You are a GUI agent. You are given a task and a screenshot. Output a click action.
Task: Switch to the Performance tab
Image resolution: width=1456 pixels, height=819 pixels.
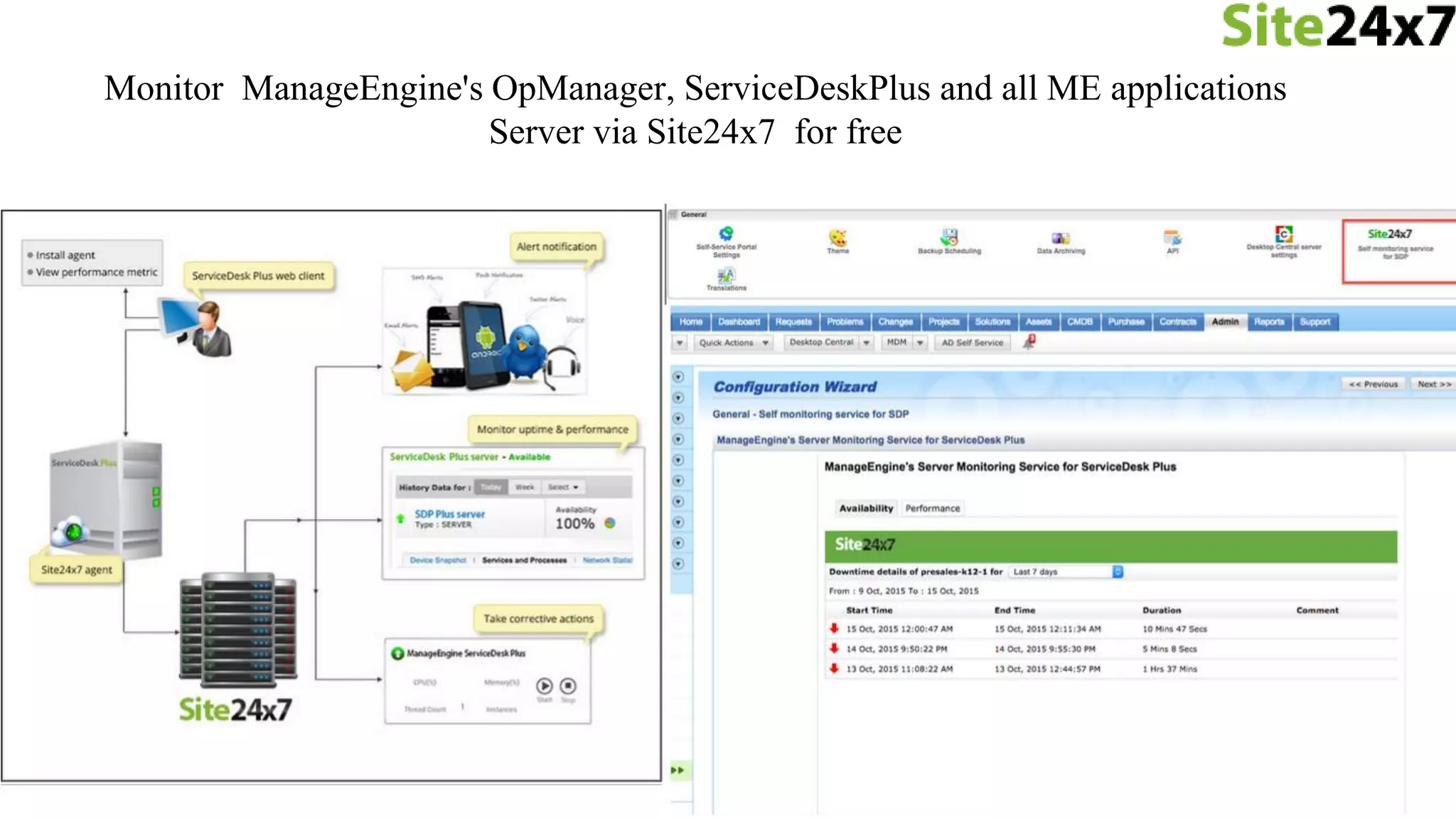pos(932,508)
